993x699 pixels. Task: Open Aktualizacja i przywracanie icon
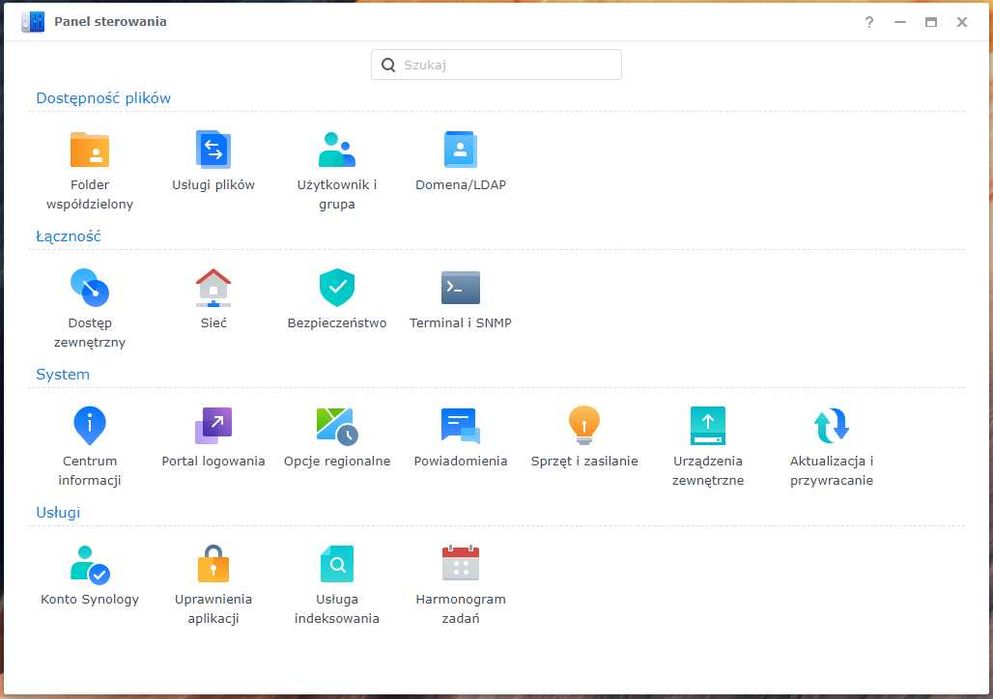832,426
